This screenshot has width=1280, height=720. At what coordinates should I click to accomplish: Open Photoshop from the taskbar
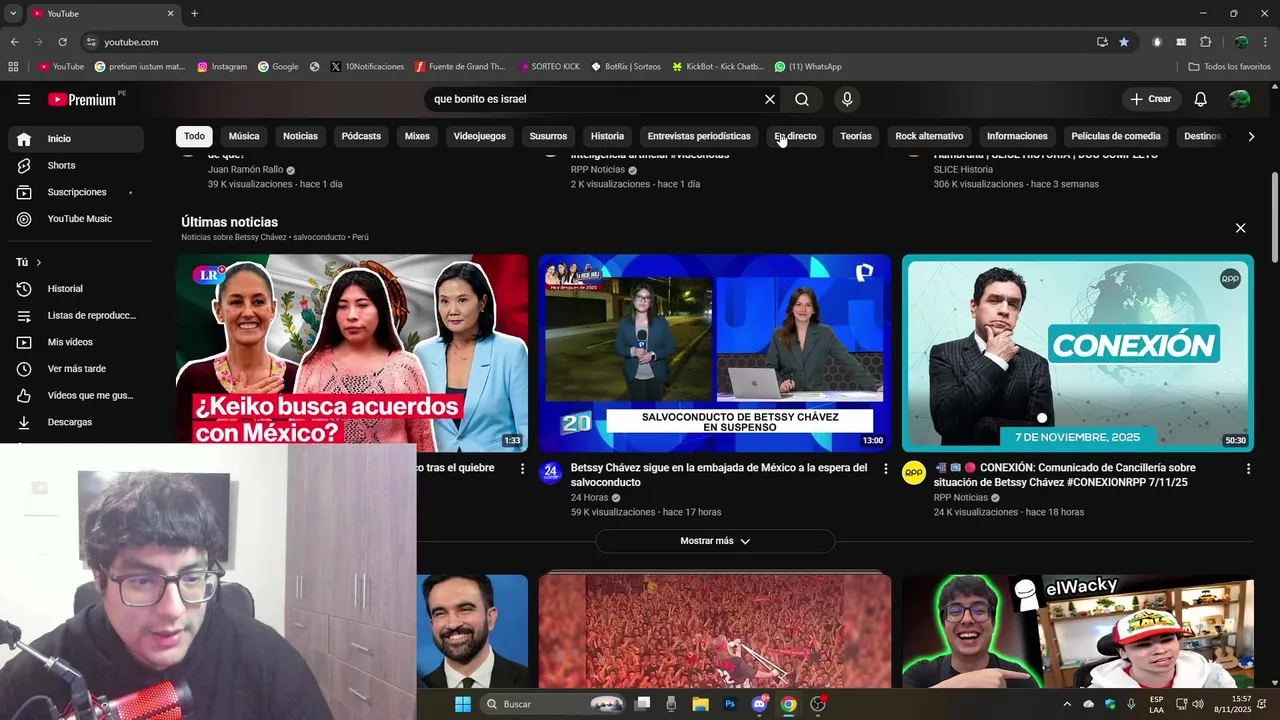point(730,704)
